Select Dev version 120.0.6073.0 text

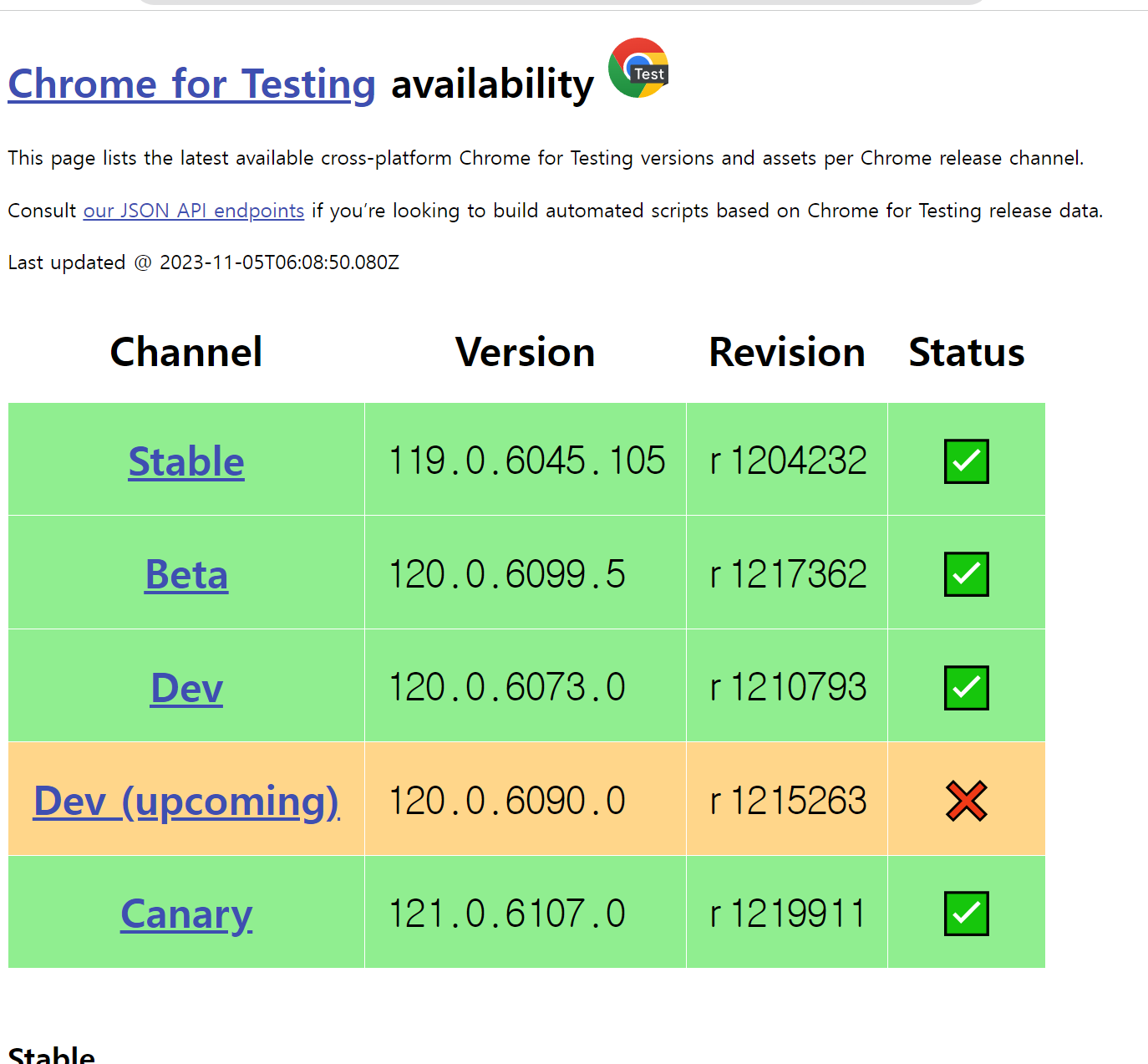(x=507, y=687)
